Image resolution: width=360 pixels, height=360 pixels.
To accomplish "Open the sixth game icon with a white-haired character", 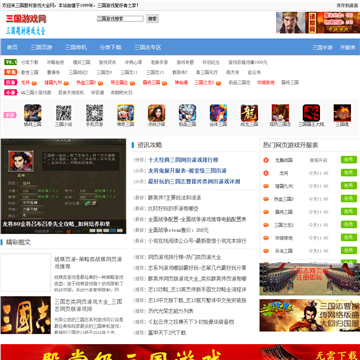I will click(x=187, y=113).
